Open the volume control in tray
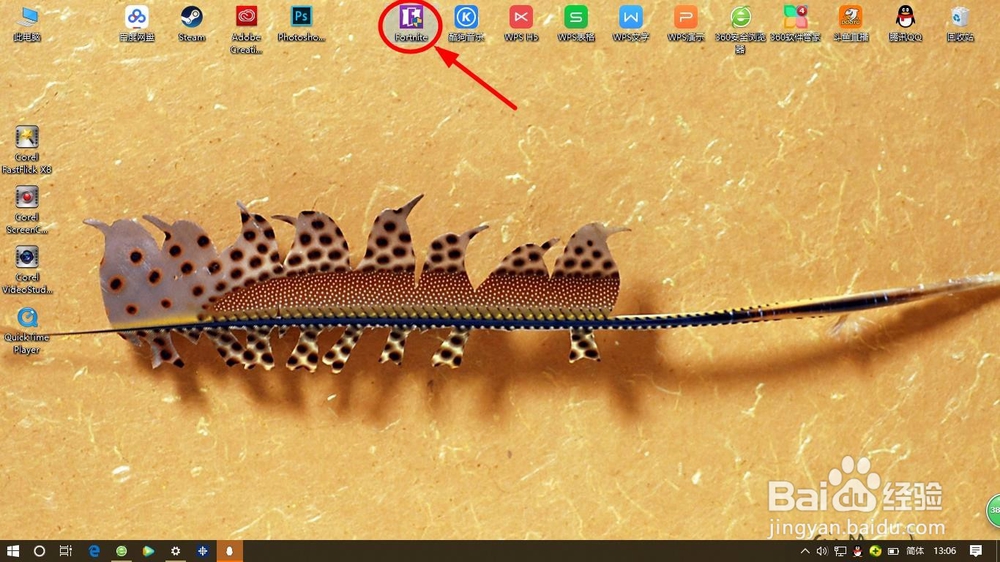This screenshot has width=1000, height=562. [822, 551]
